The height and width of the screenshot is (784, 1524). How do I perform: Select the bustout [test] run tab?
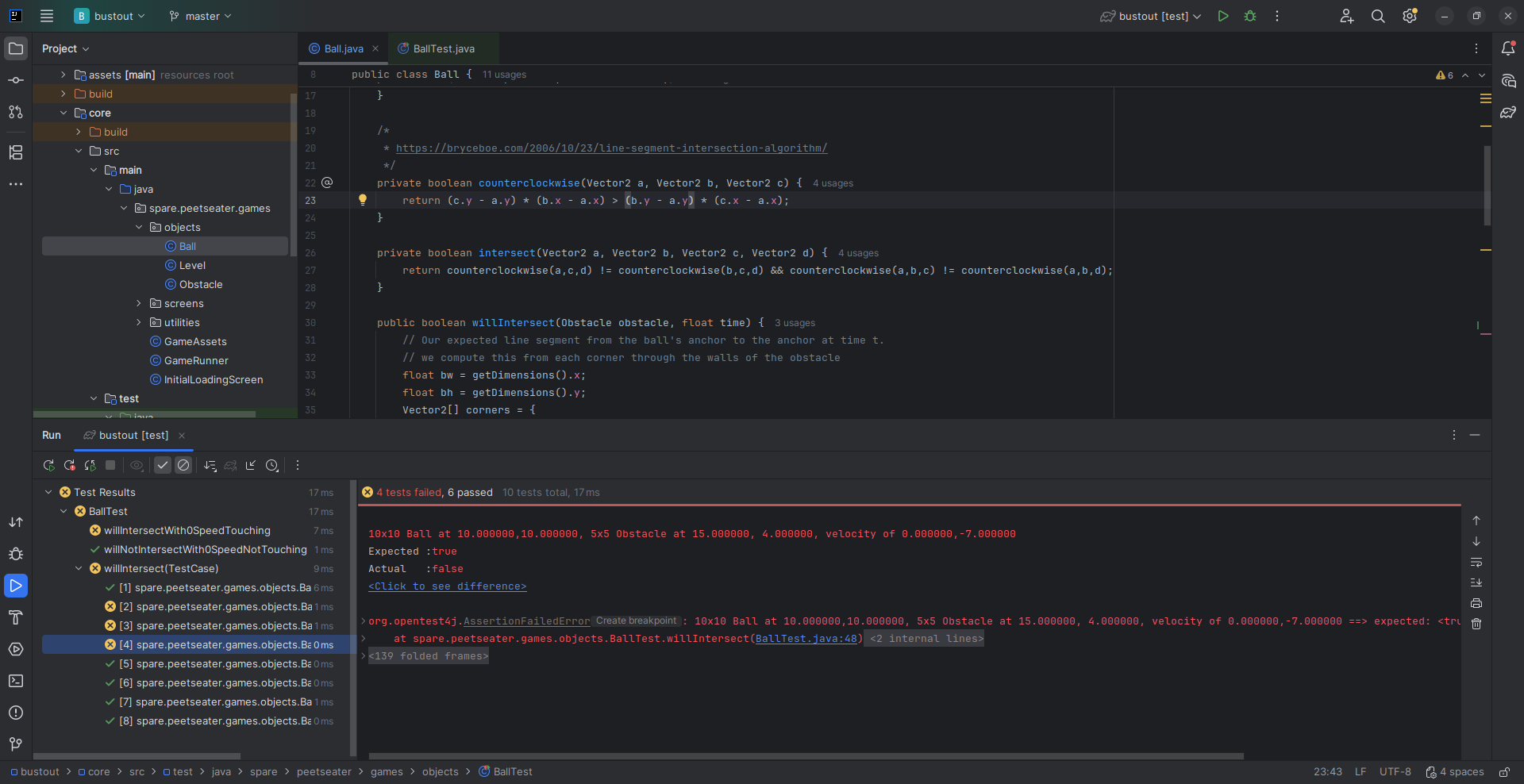click(133, 435)
